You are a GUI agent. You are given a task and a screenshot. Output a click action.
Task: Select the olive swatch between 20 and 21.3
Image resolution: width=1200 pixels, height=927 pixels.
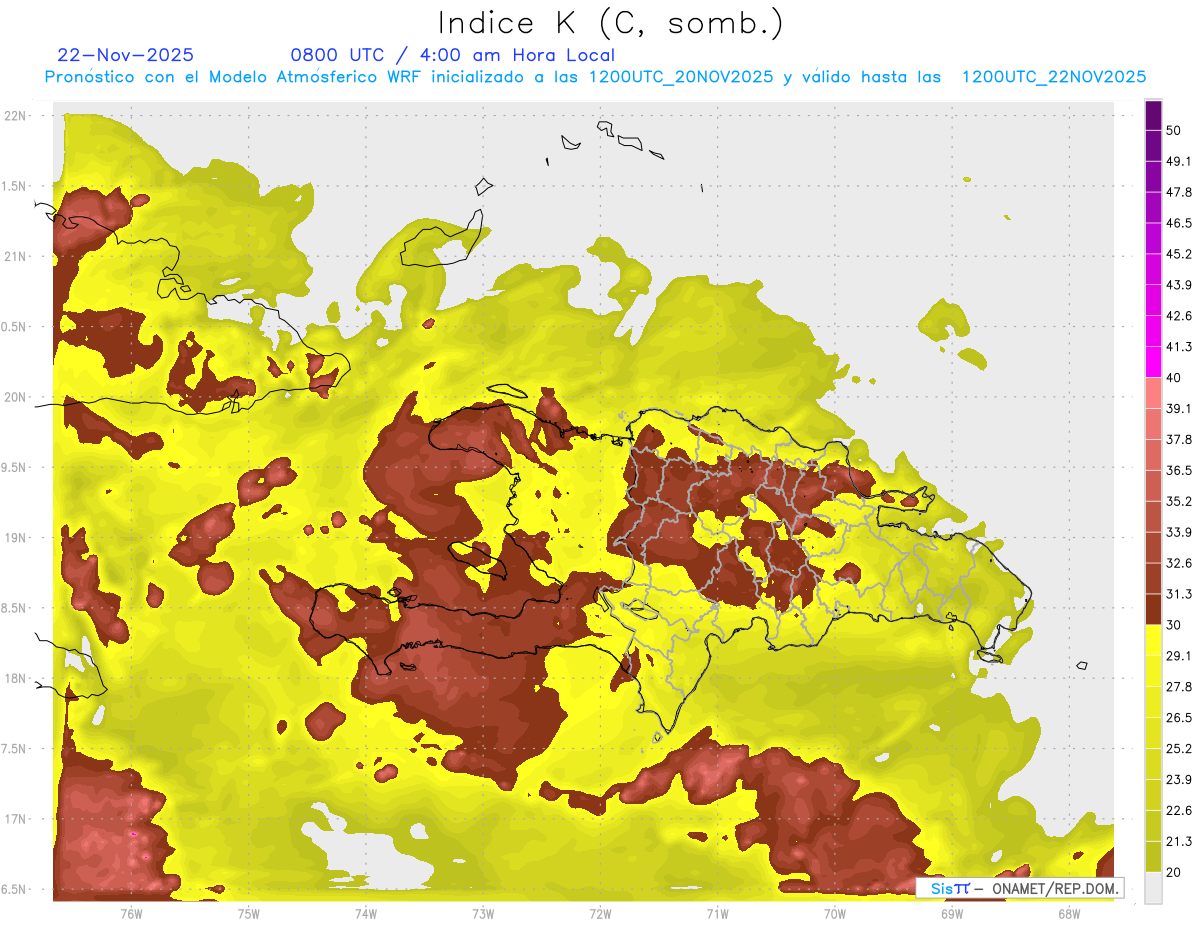click(x=1154, y=856)
